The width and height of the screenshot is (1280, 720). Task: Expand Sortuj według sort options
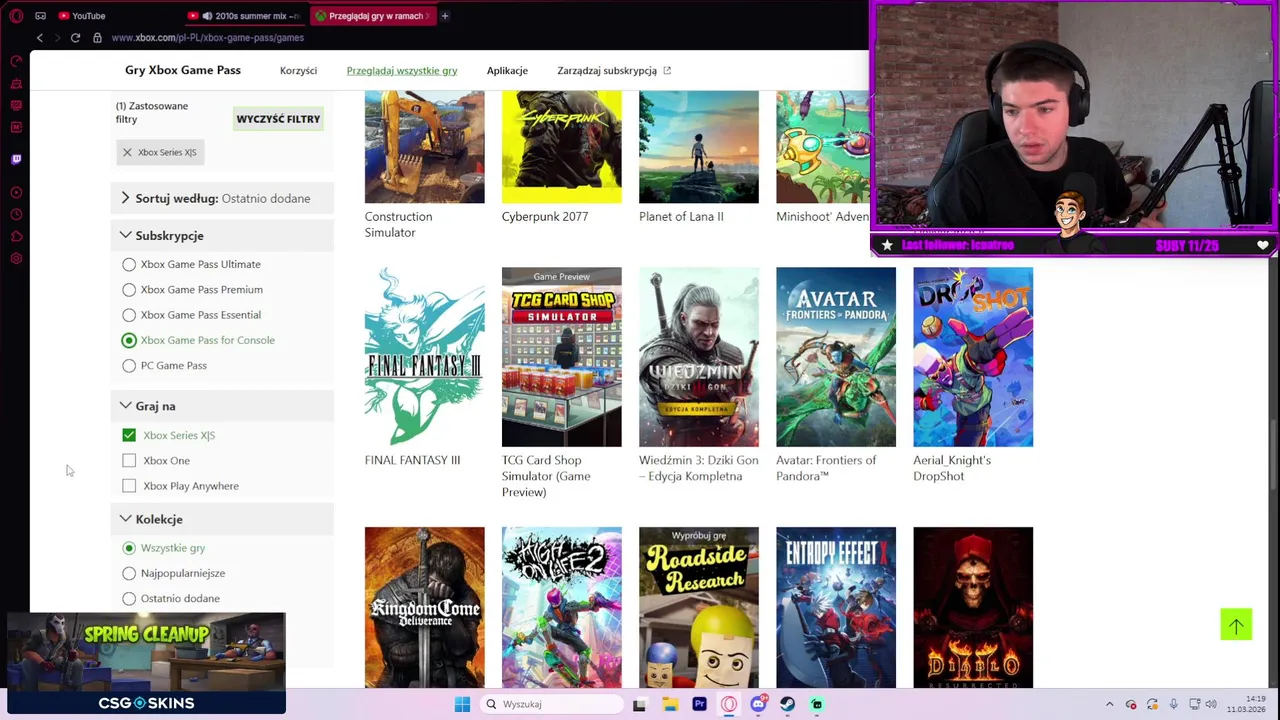coord(222,198)
